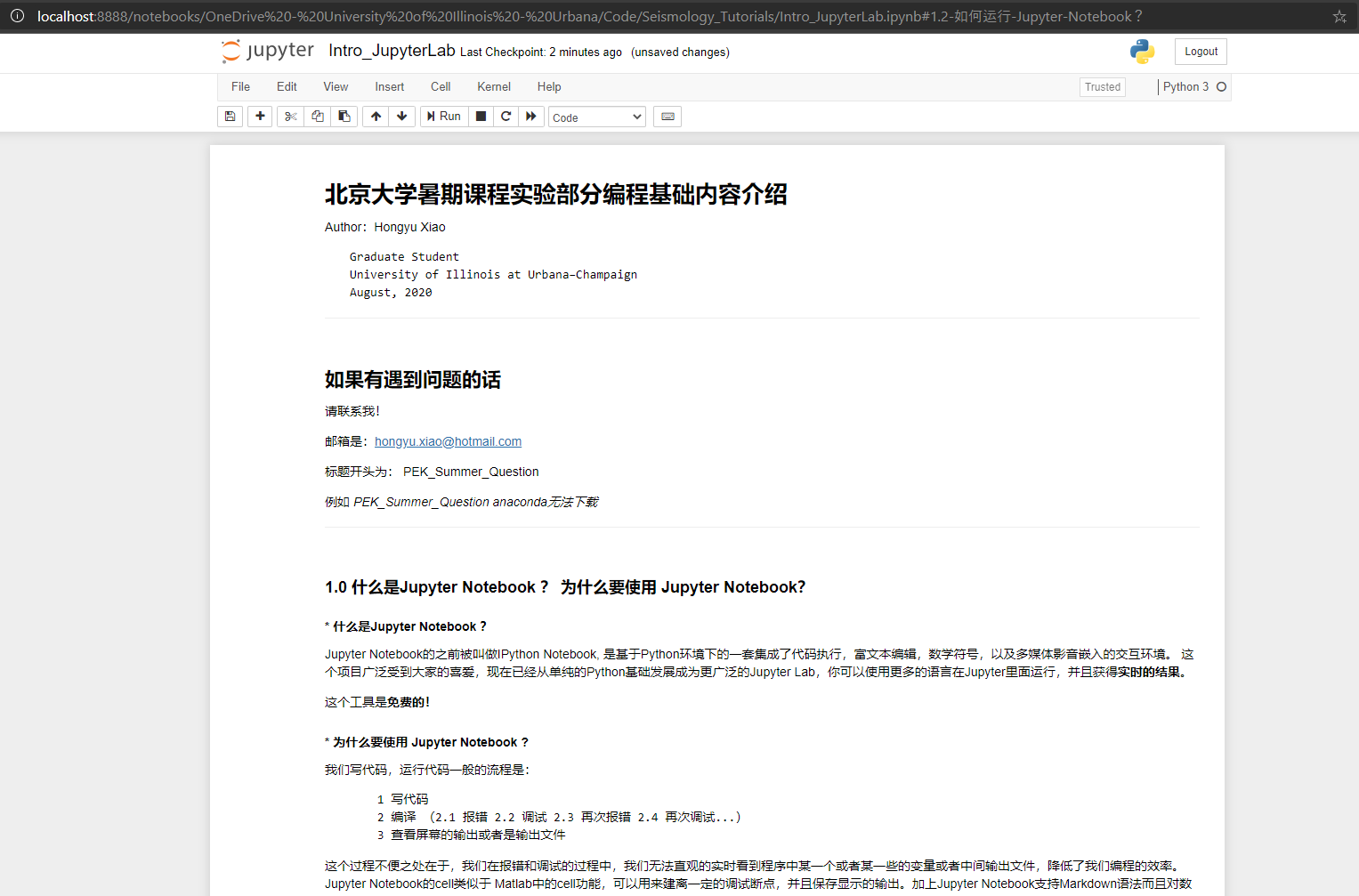This screenshot has height=896, width=1359.
Task: Interrupt the kernel with the stop icon
Action: point(481,117)
